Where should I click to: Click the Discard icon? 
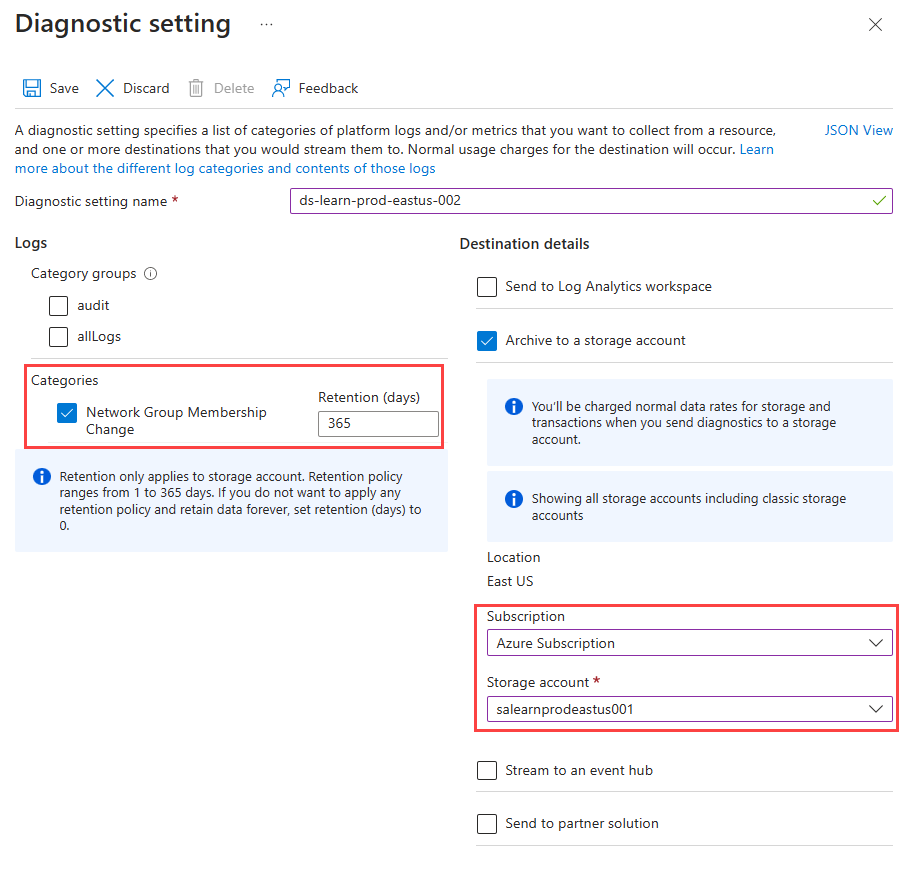coord(104,88)
